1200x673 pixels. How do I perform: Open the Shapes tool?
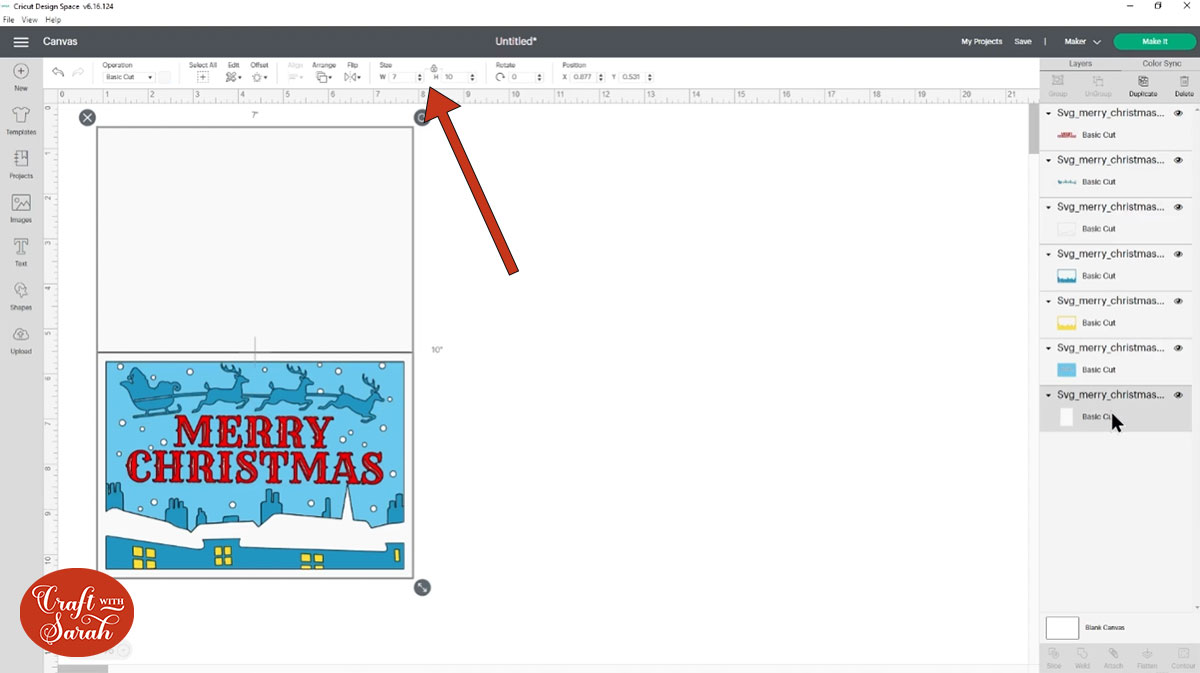pos(21,296)
